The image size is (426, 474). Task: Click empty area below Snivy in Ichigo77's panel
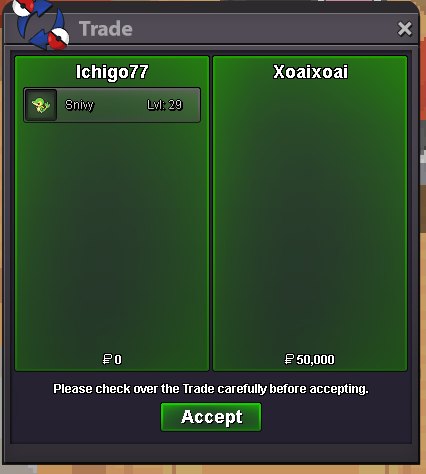point(112,233)
